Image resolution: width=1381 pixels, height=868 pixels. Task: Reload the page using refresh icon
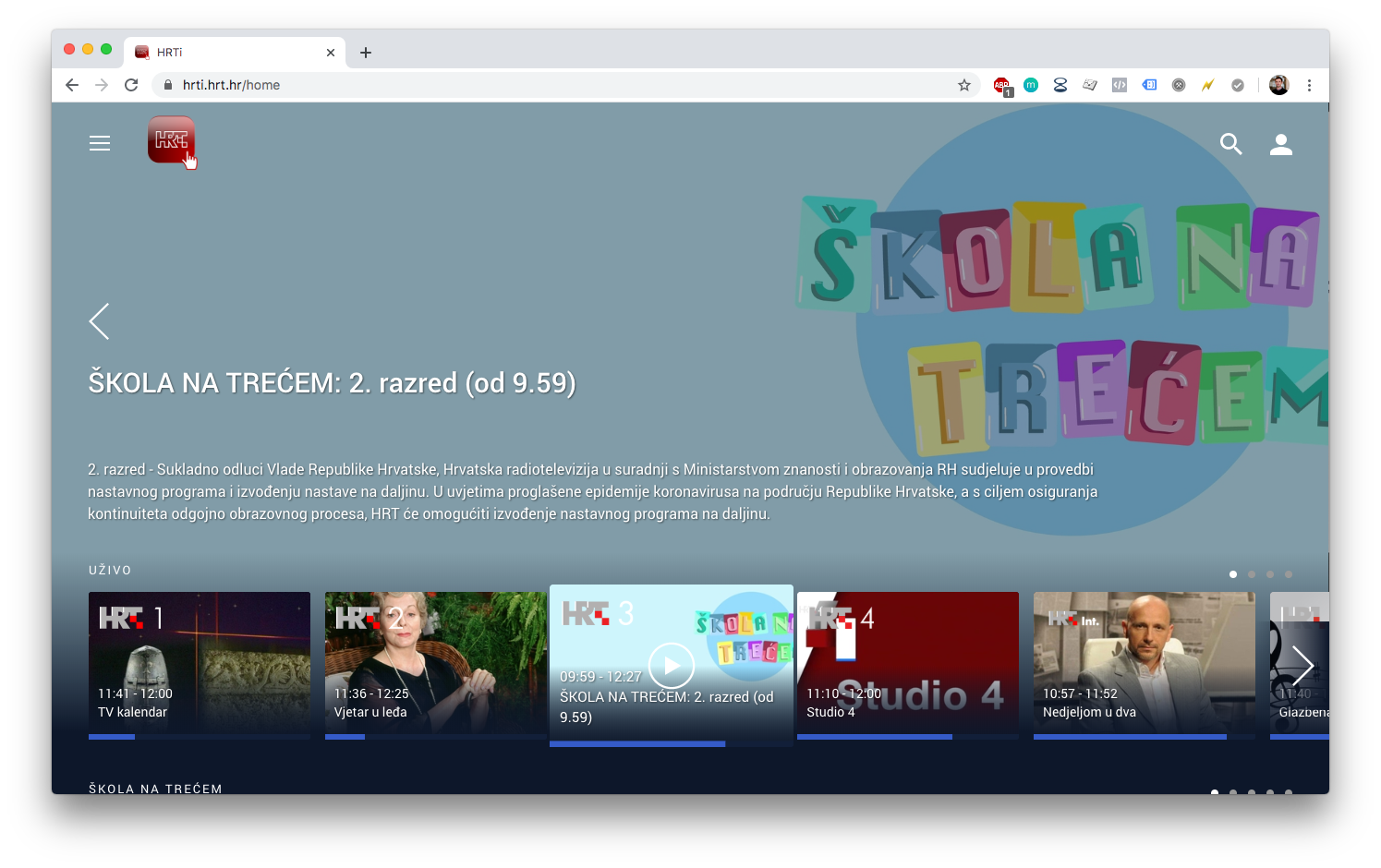pos(131,85)
